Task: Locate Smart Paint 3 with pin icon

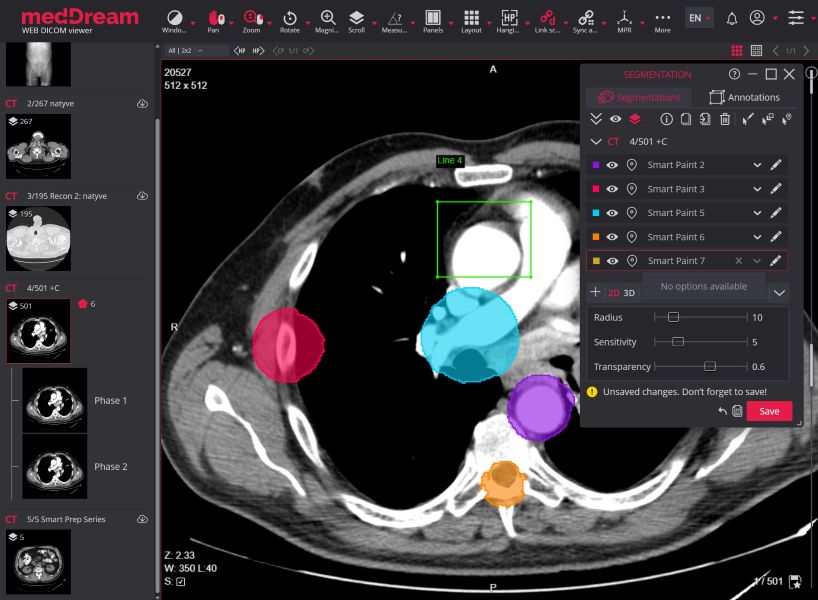Action: pos(631,189)
